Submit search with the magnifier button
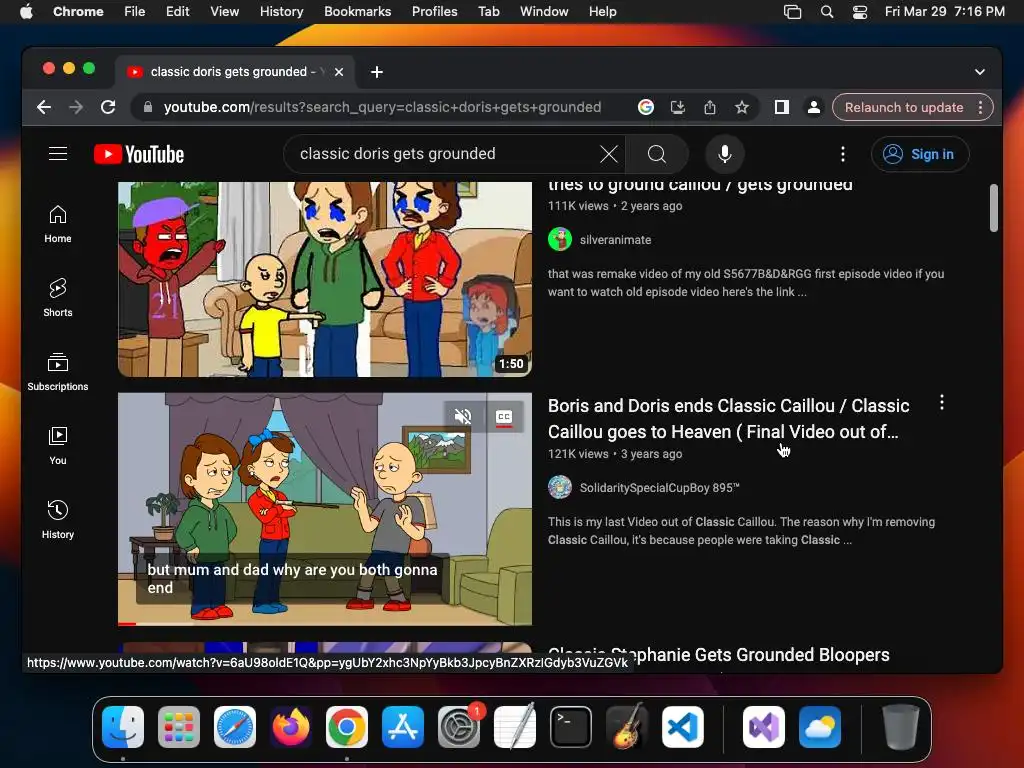Viewport: 1024px width, 768px height. 656,154
